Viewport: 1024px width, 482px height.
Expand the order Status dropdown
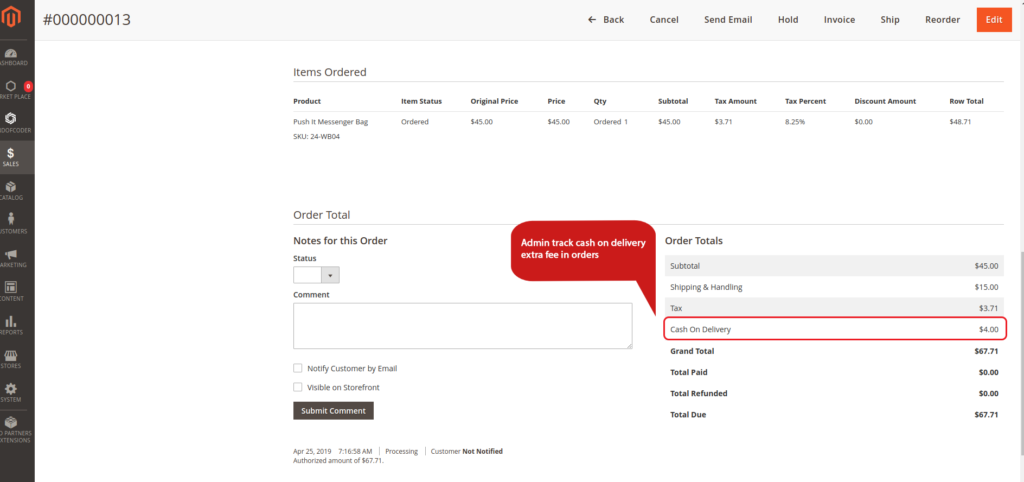[x=317, y=275]
